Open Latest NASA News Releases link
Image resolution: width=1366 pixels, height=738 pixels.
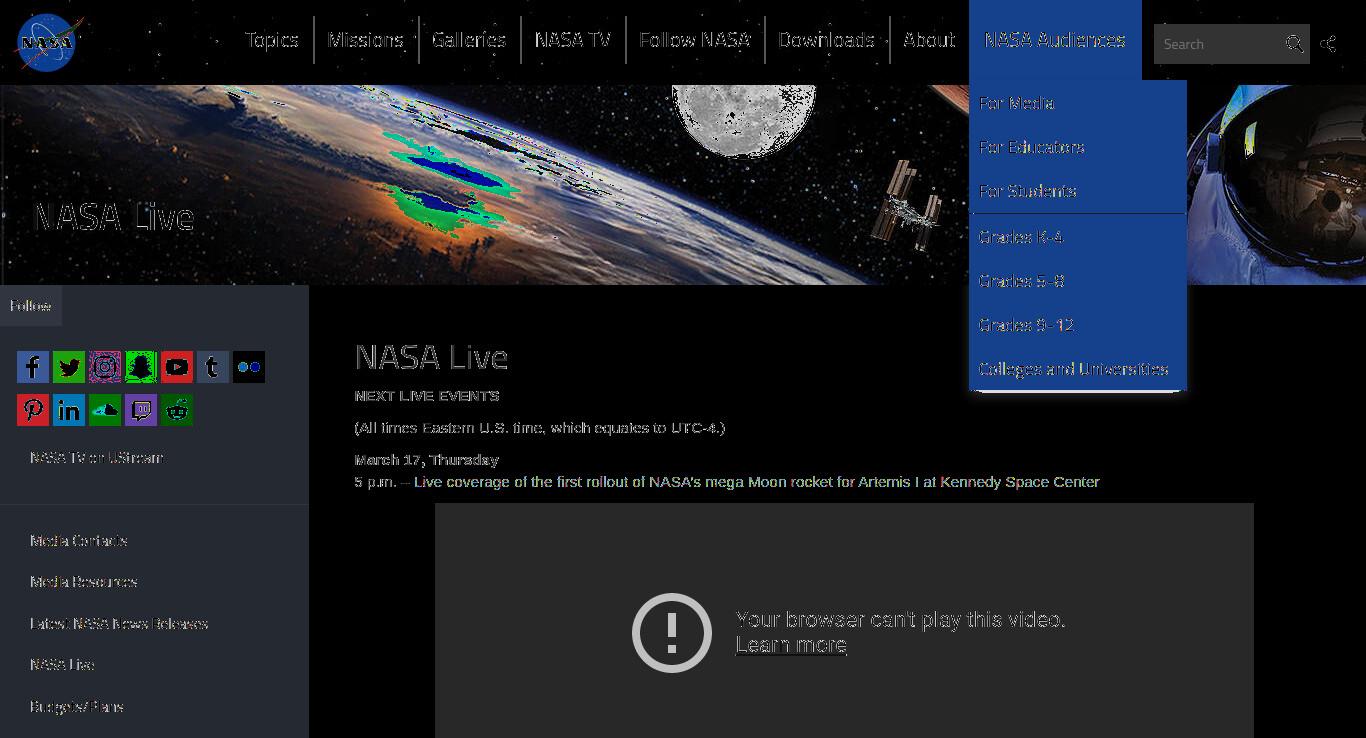click(x=119, y=624)
